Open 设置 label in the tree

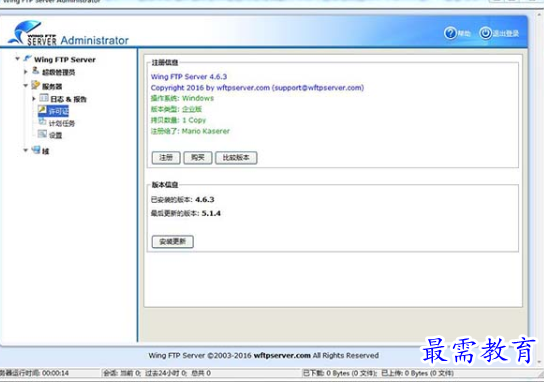pyautogui.click(x=55, y=135)
